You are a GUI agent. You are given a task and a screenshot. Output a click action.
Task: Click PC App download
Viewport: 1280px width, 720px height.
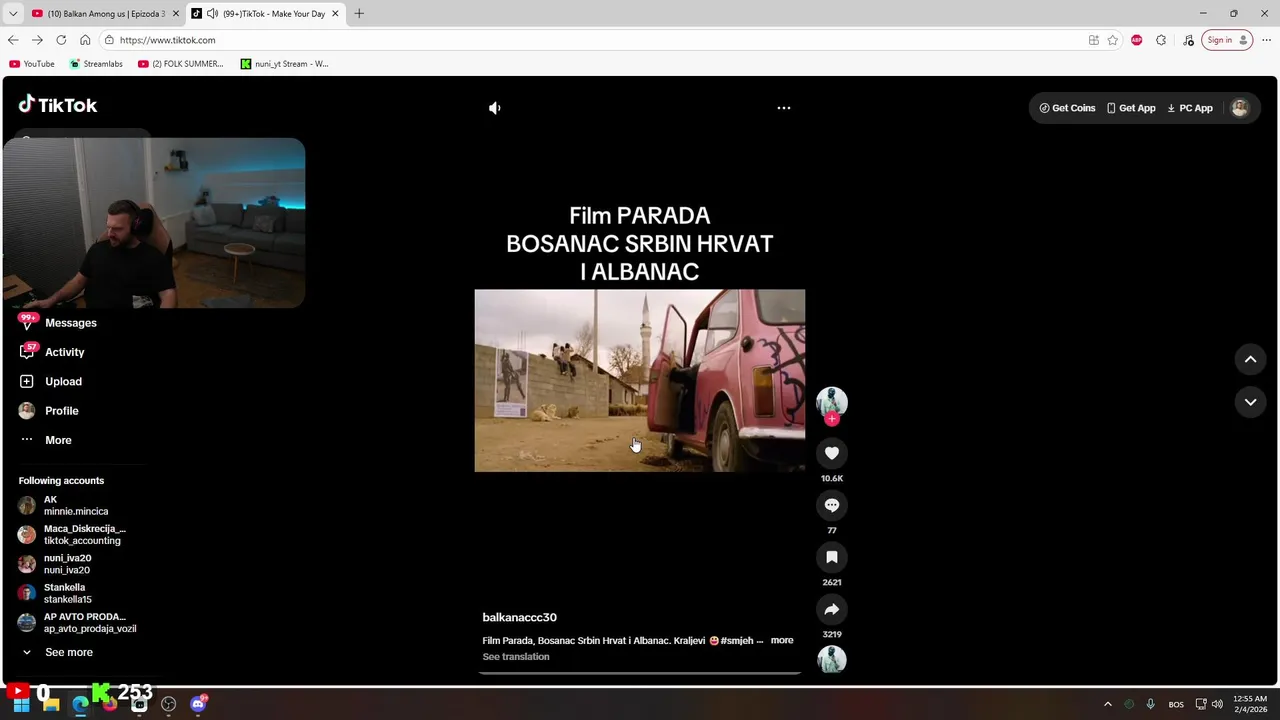tap(1189, 108)
